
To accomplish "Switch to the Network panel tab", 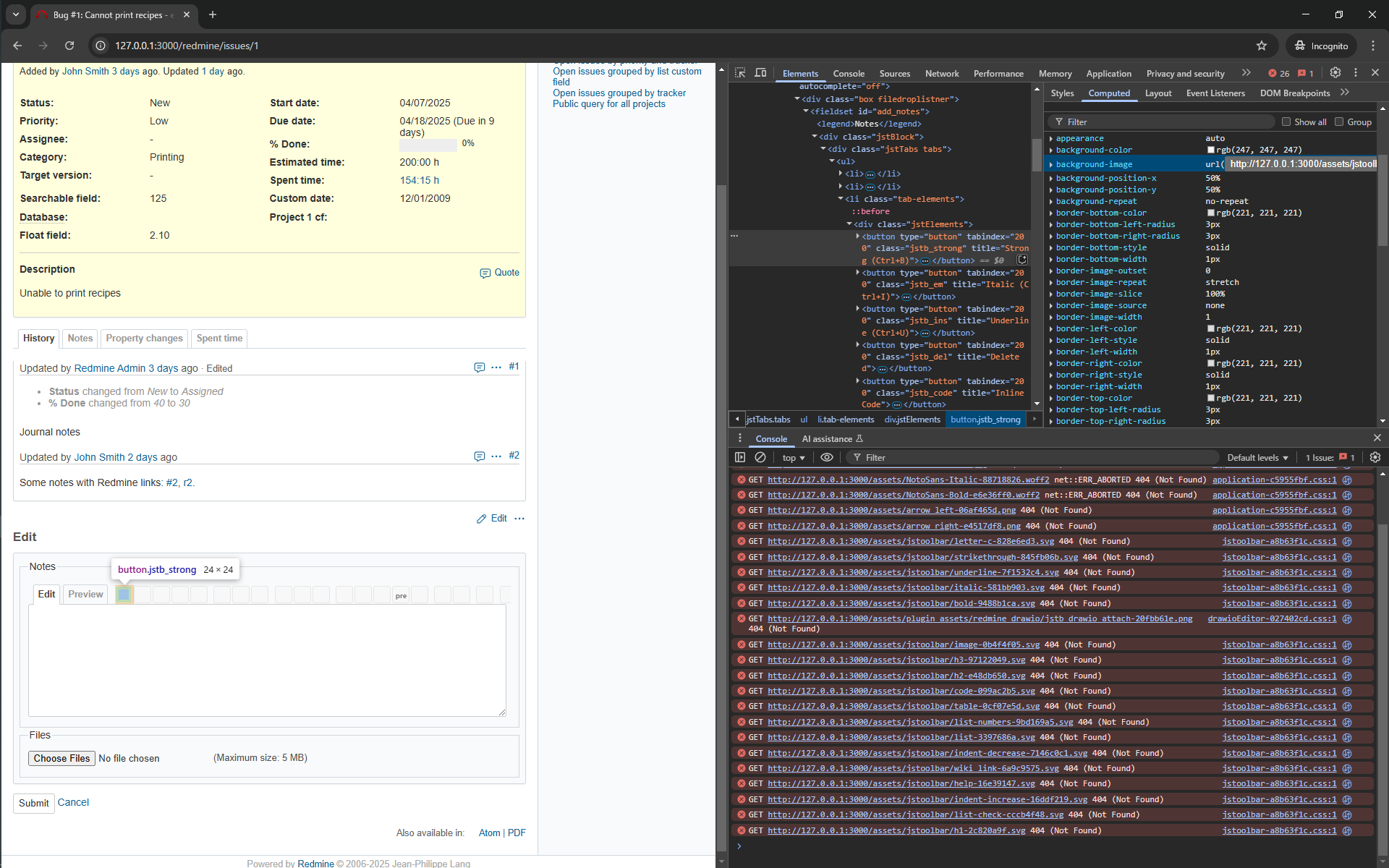I will coord(941,74).
